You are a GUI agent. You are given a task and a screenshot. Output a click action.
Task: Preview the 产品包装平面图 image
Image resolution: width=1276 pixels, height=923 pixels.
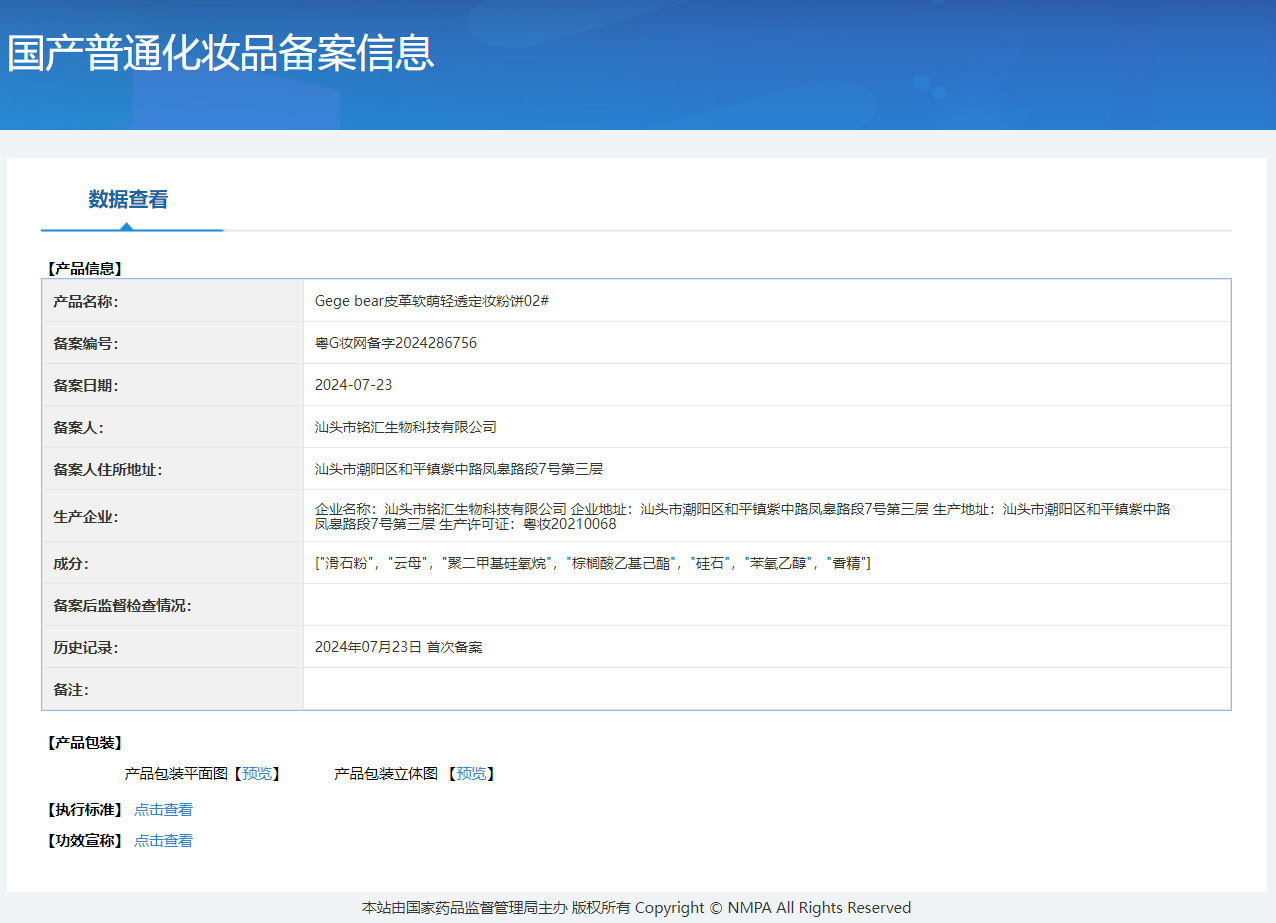tap(257, 773)
